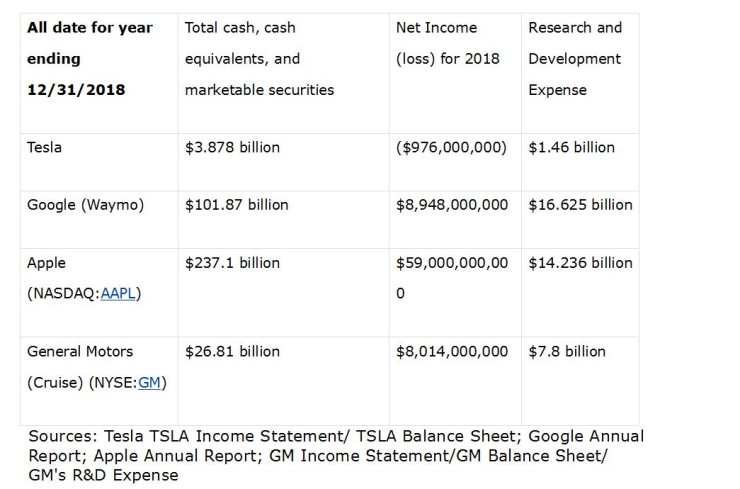This screenshot has width=740, height=489.
Task: Click the Tesla row label
Action: (44, 147)
